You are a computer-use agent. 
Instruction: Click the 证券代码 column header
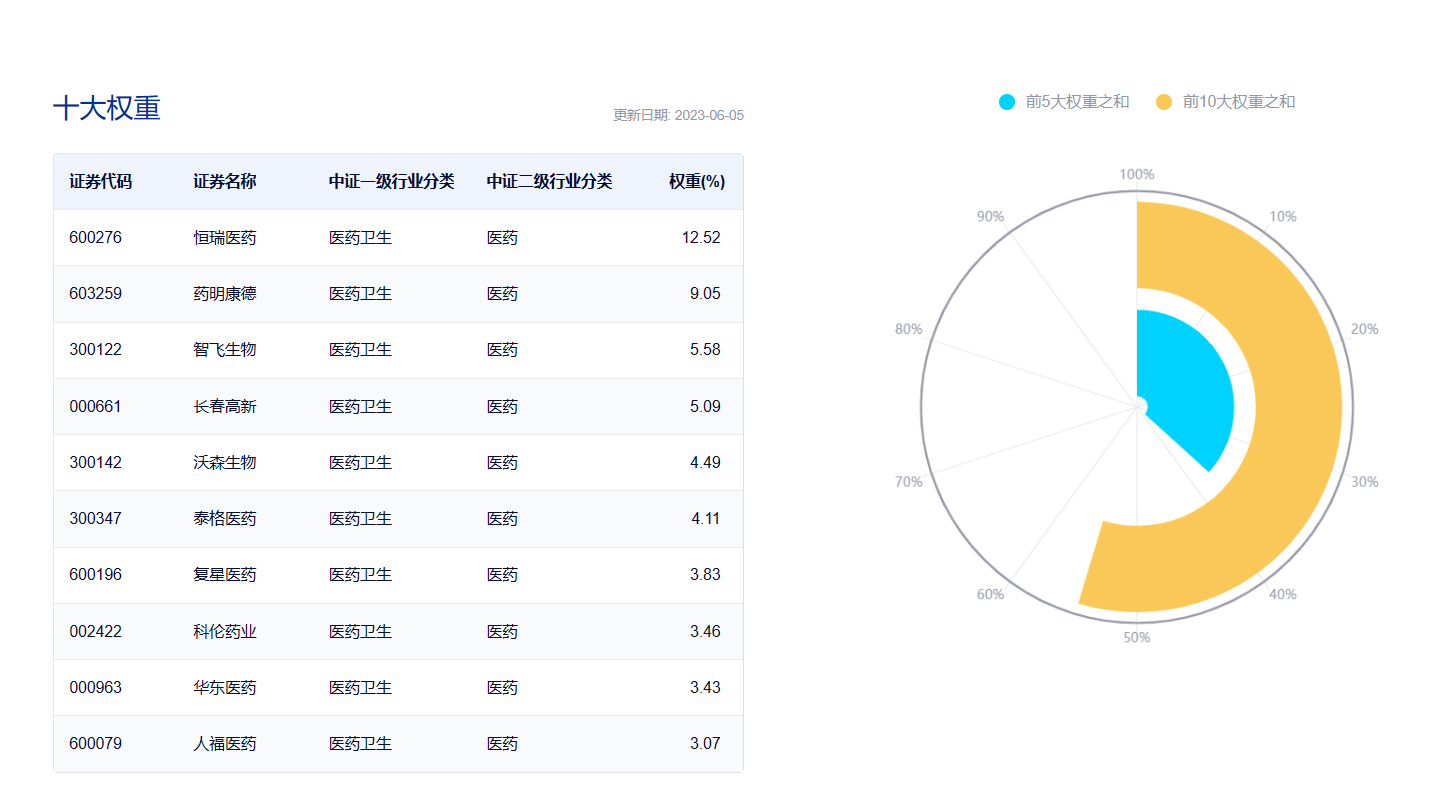[100, 182]
